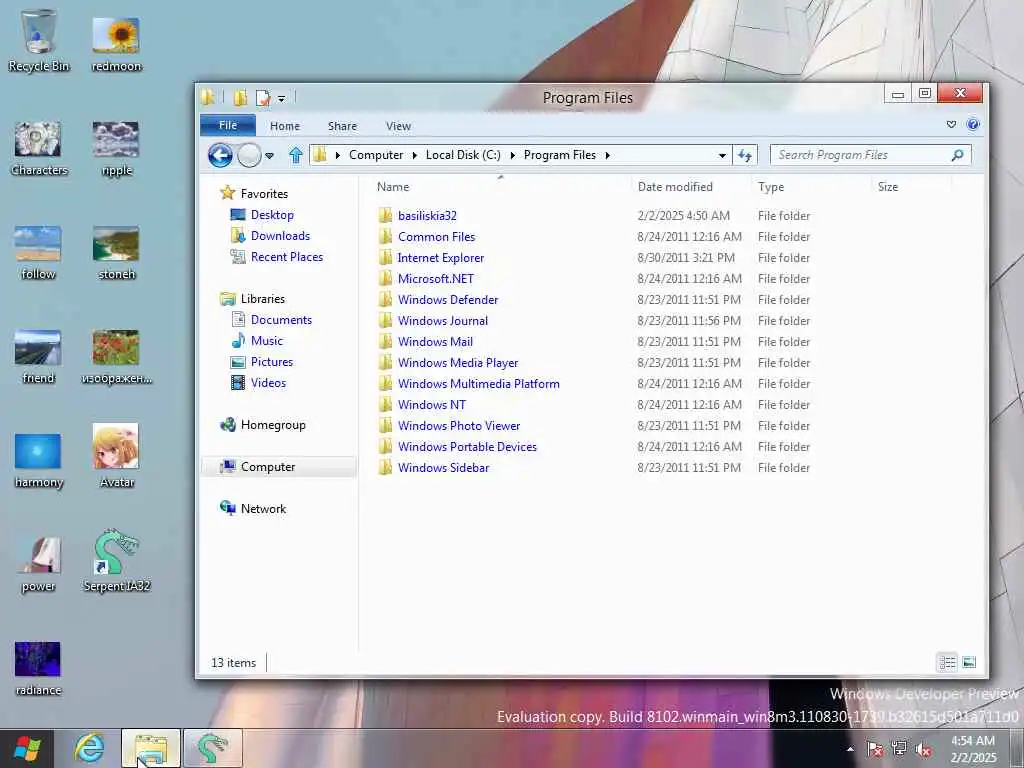
Task: Select the Windows Media Player folder
Action: pos(458,362)
